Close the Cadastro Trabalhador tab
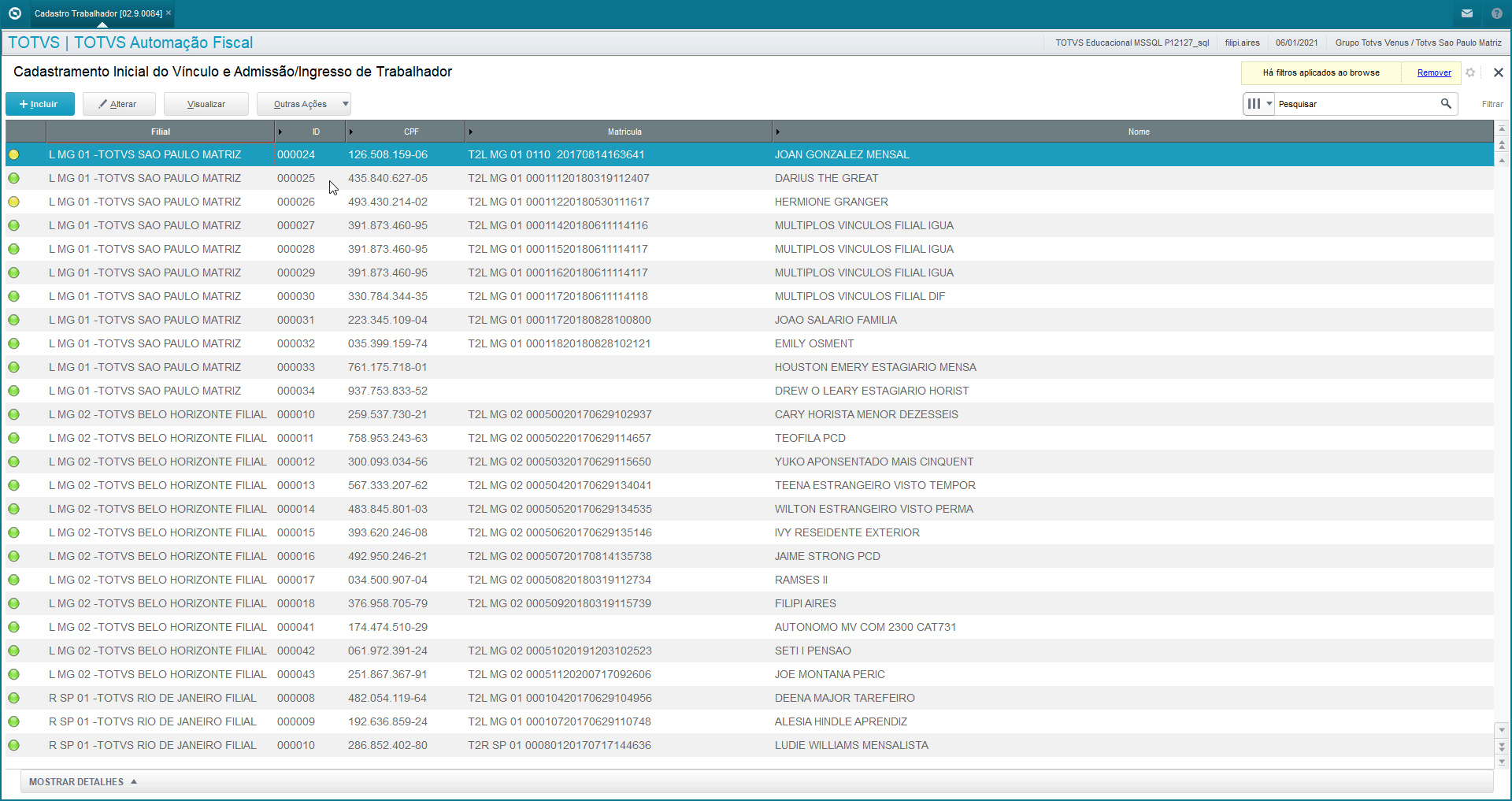1512x801 pixels. [169, 13]
